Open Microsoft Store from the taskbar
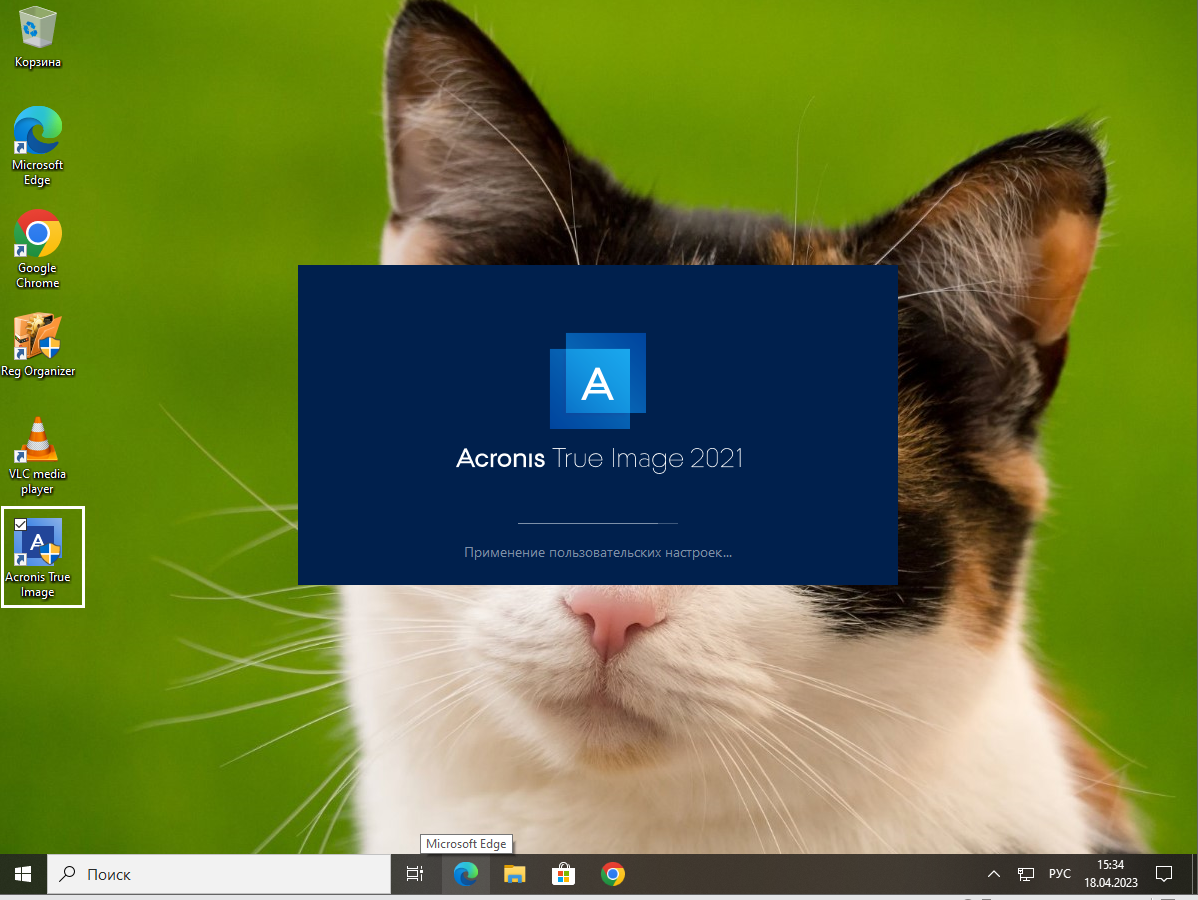1198x900 pixels. click(563, 874)
